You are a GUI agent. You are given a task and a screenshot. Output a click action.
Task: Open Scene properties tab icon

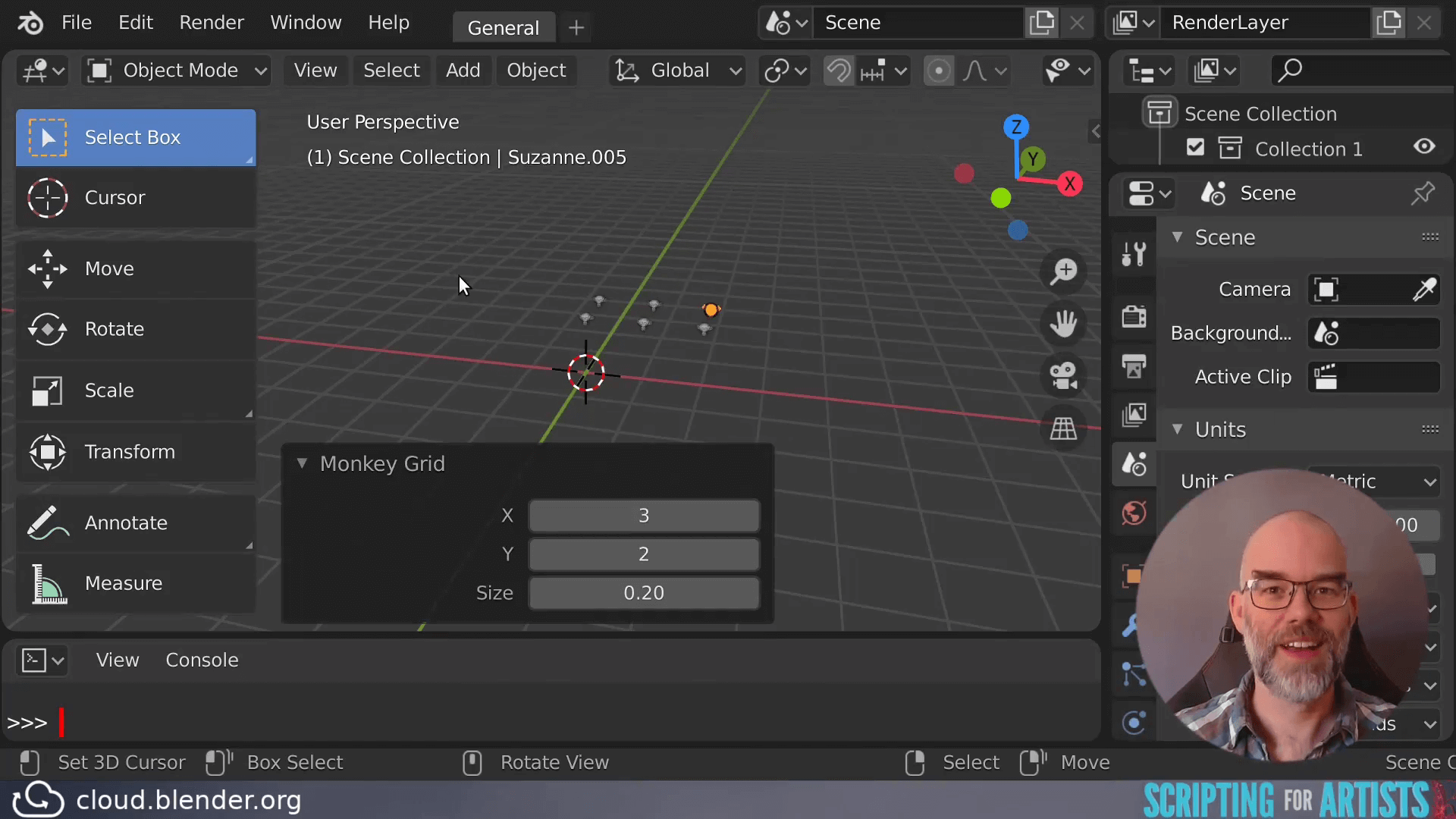pos(1134,464)
